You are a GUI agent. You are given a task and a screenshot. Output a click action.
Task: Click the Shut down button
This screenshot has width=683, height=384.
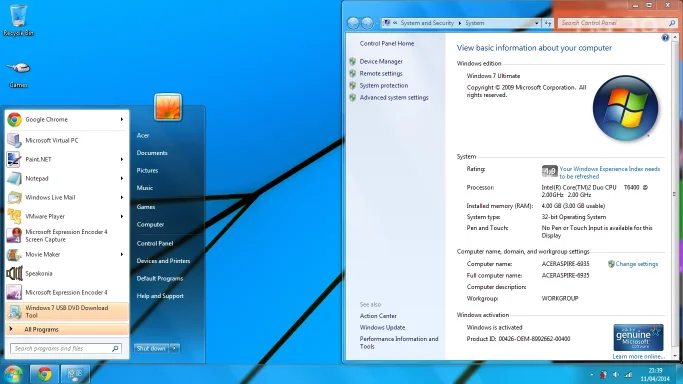click(x=151, y=348)
